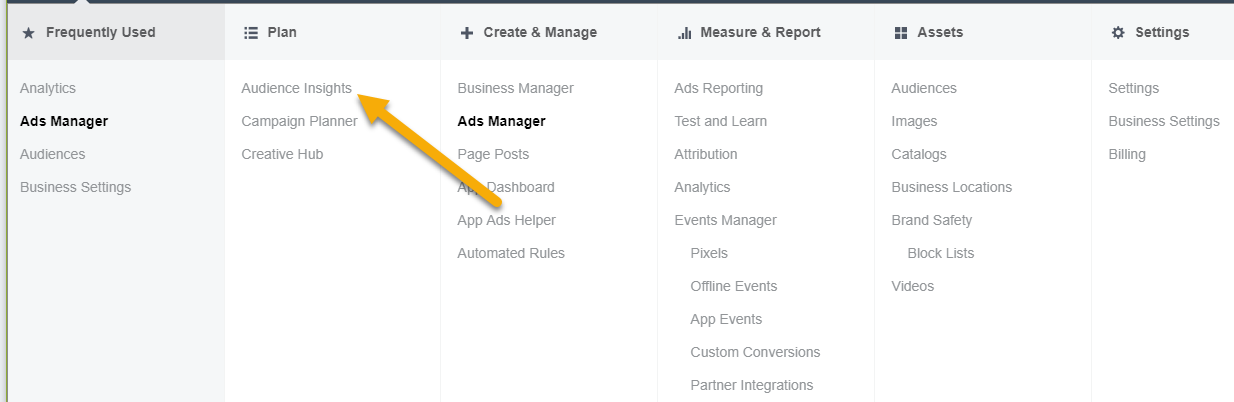Screen dimensions: 1234x402
Task: Select Test and Learn
Action: [720, 121]
